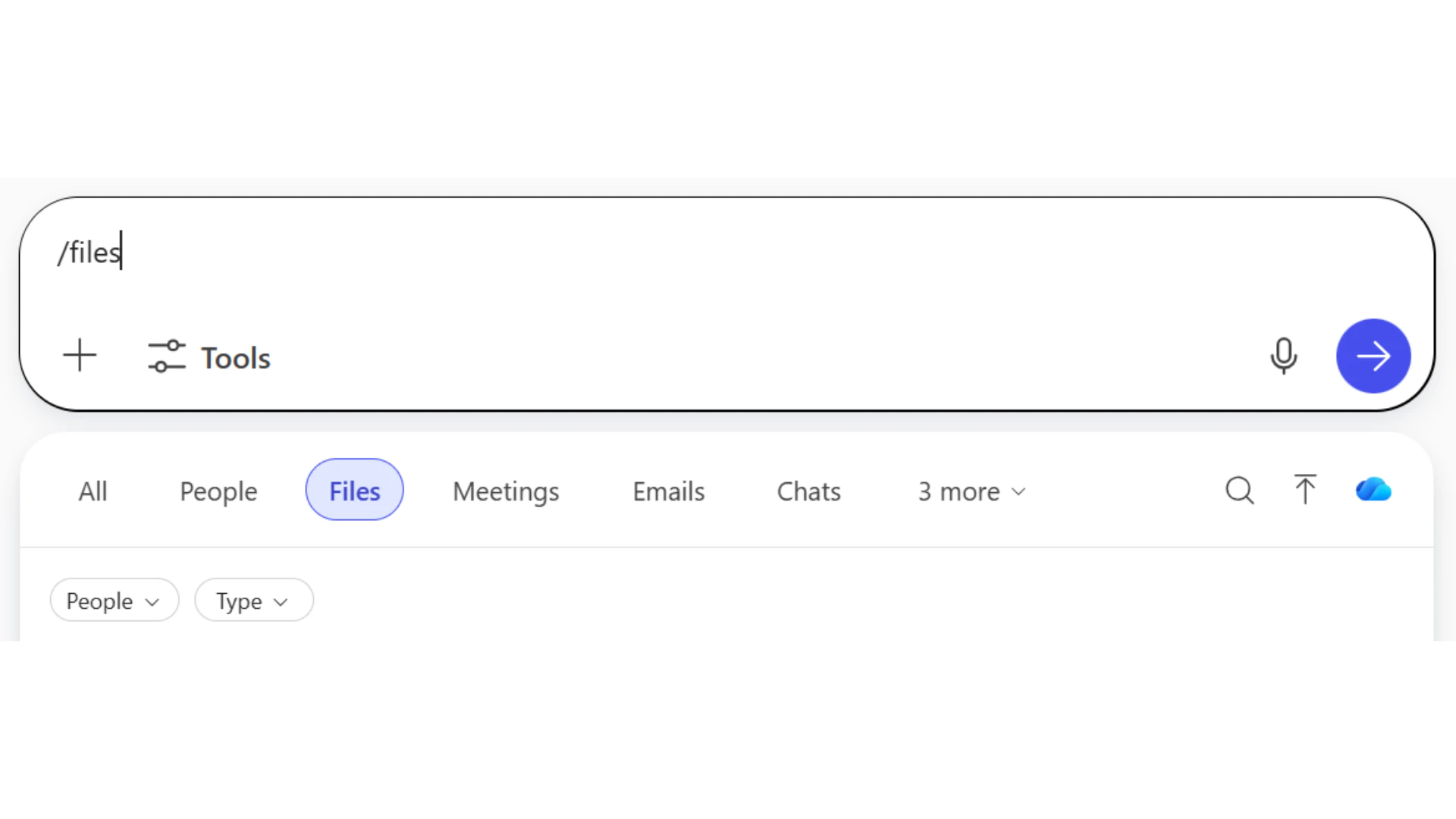Submit the query using the arrow button
1456x819 pixels.
1373,356
